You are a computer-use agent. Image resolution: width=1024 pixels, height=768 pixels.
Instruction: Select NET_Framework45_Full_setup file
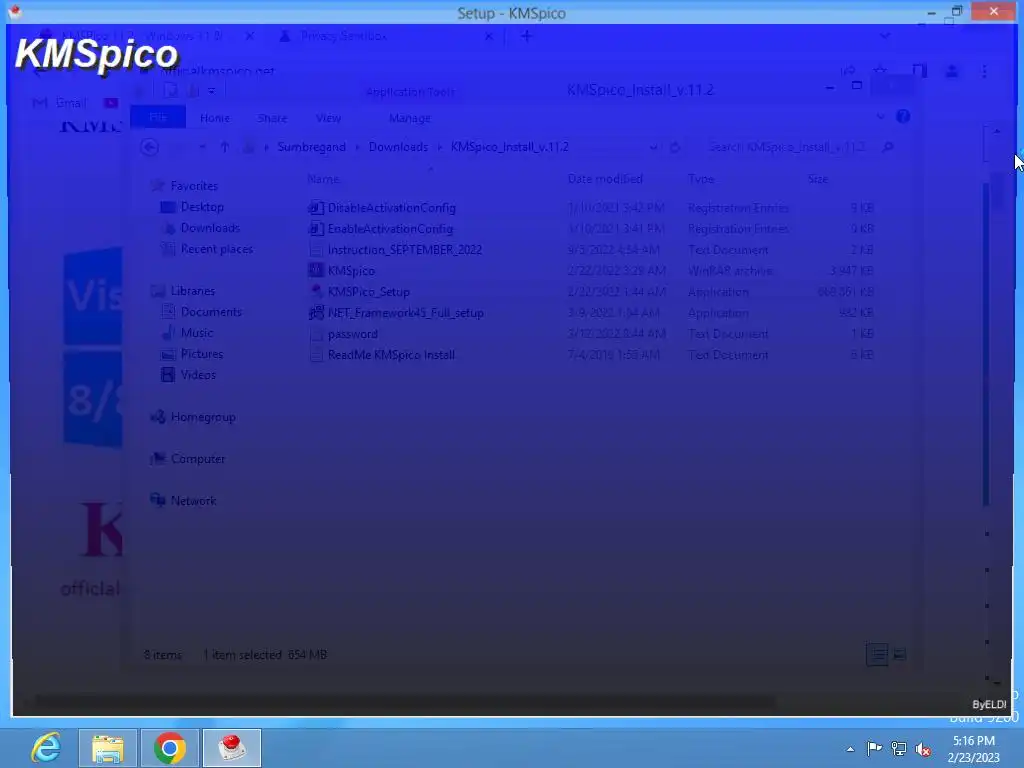coord(406,313)
